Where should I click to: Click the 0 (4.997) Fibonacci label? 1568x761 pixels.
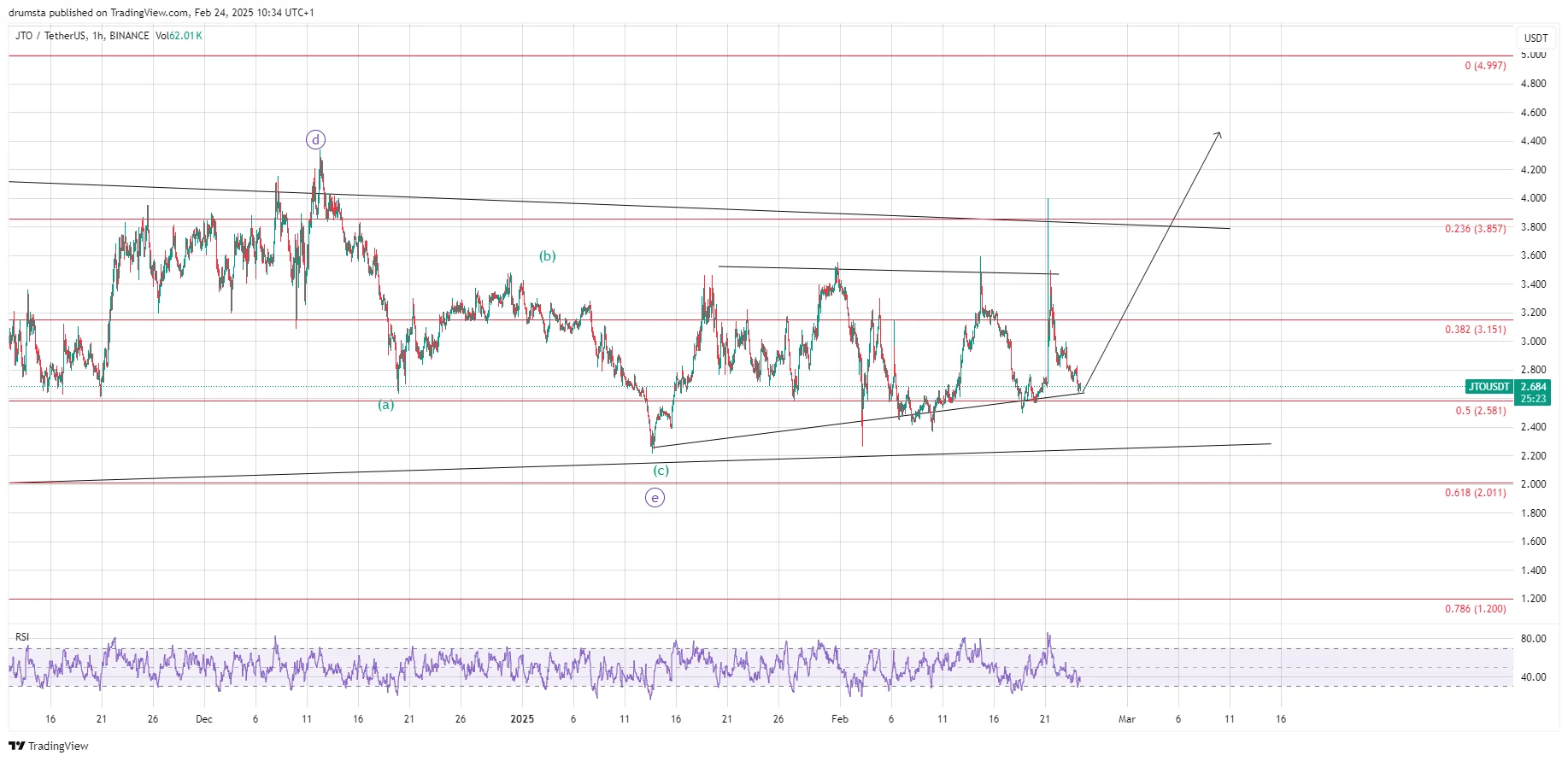click(x=1485, y=66)
